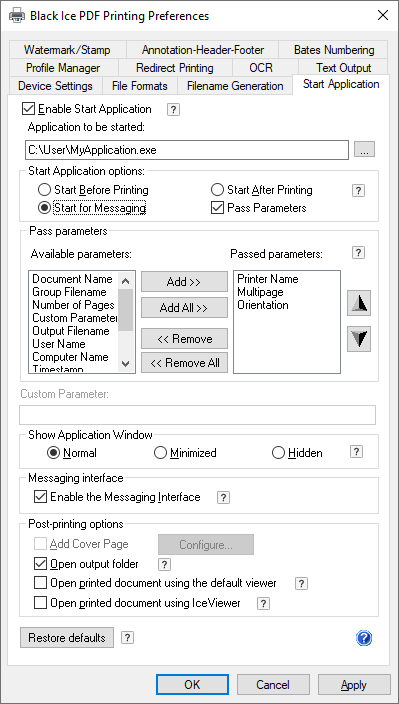
Task: Switch to the Filename Generation tab
Action: [235, 86]
